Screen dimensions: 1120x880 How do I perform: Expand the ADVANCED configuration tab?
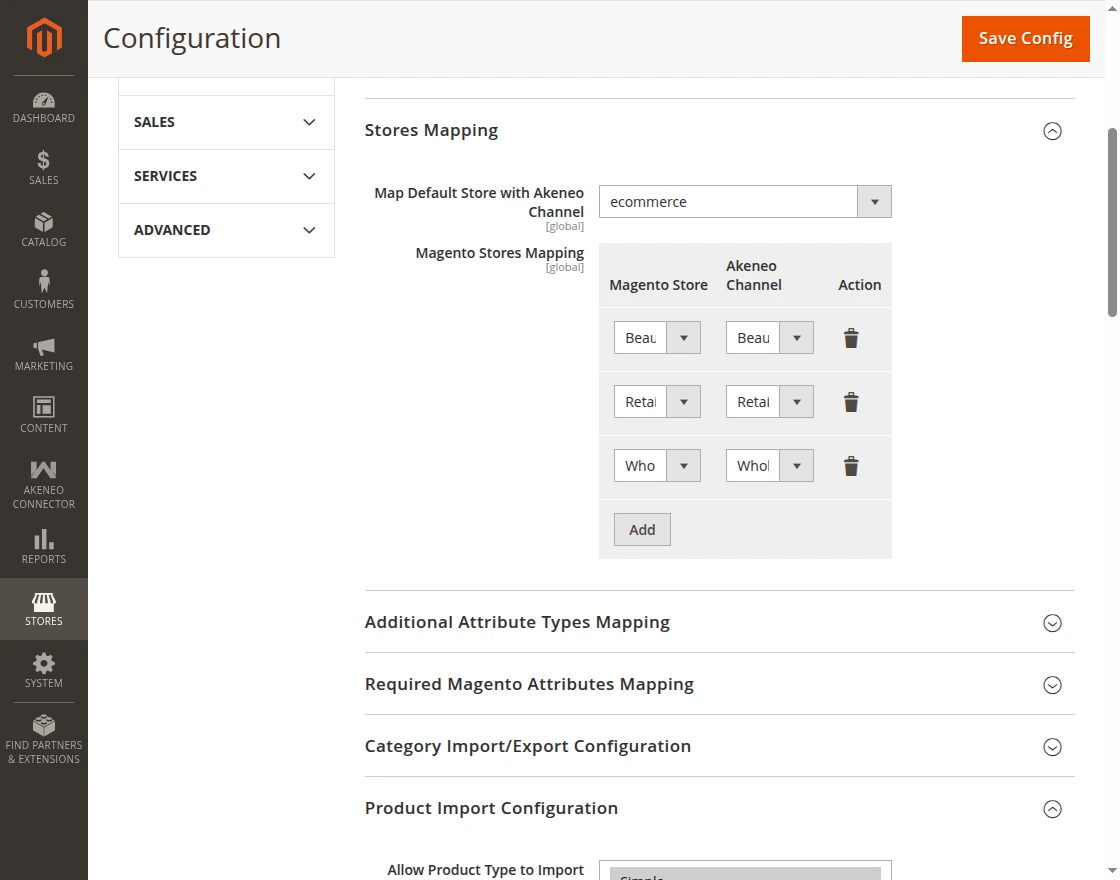click(x=226, y=230)
